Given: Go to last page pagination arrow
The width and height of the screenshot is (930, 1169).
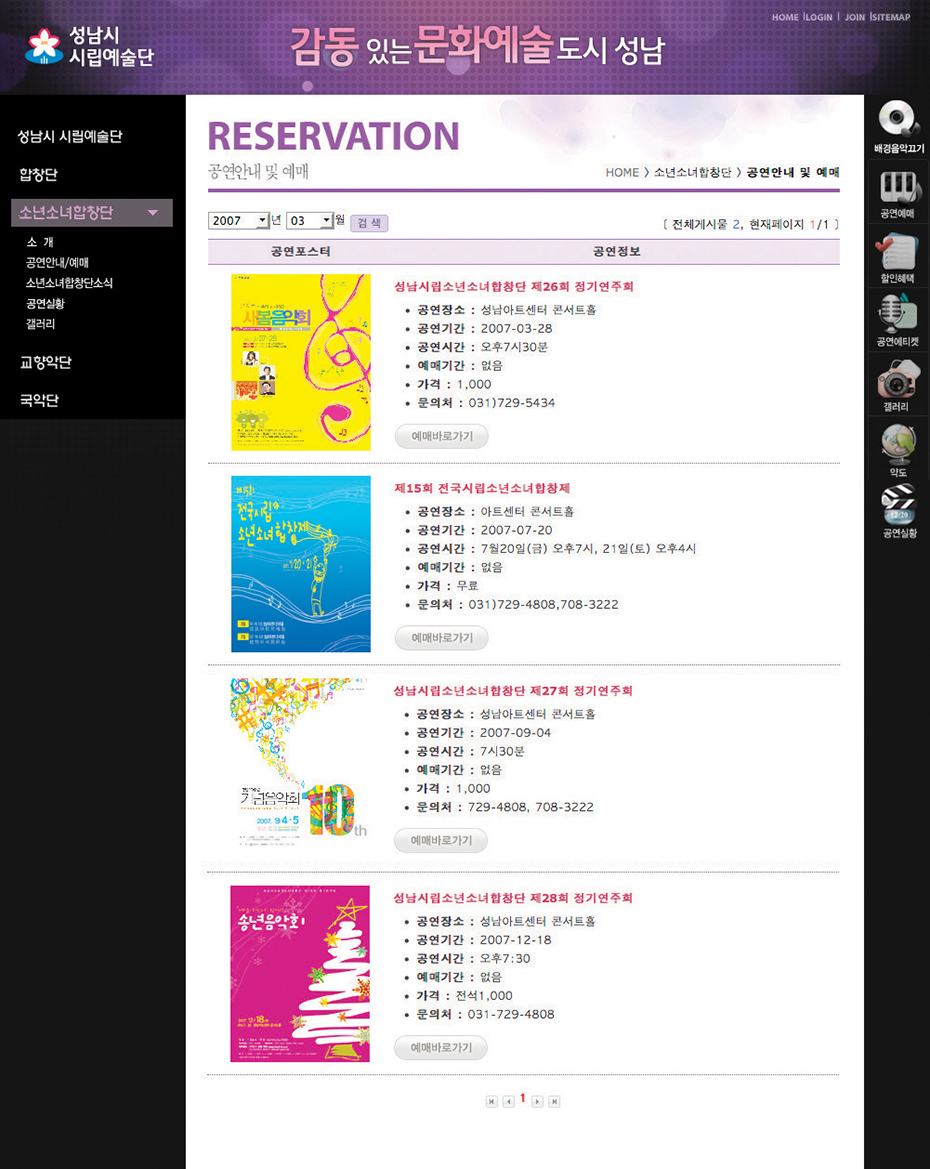Looking at the screenshot, I should pos(554,1101).
